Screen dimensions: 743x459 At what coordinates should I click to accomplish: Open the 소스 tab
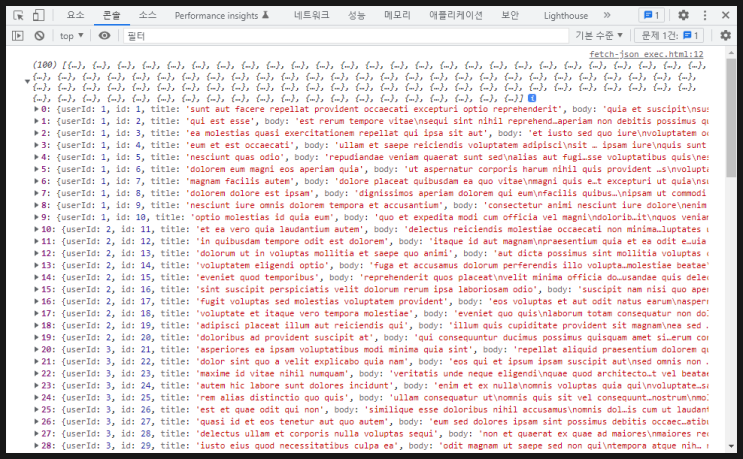(147, 15)
